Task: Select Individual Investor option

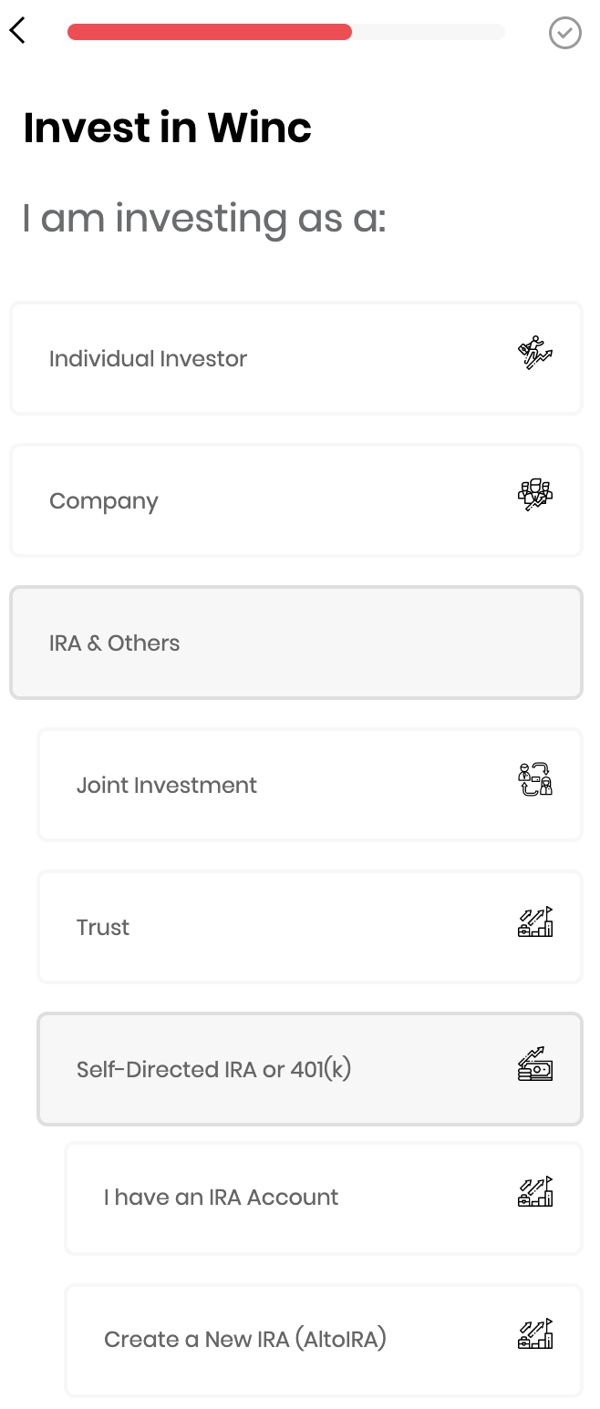Action: coord(296,358)
